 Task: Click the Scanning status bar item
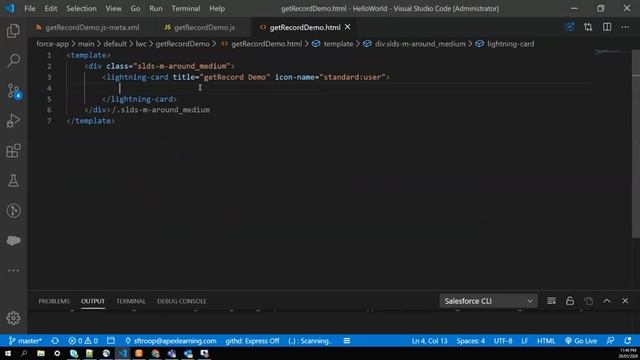point(310,341)
